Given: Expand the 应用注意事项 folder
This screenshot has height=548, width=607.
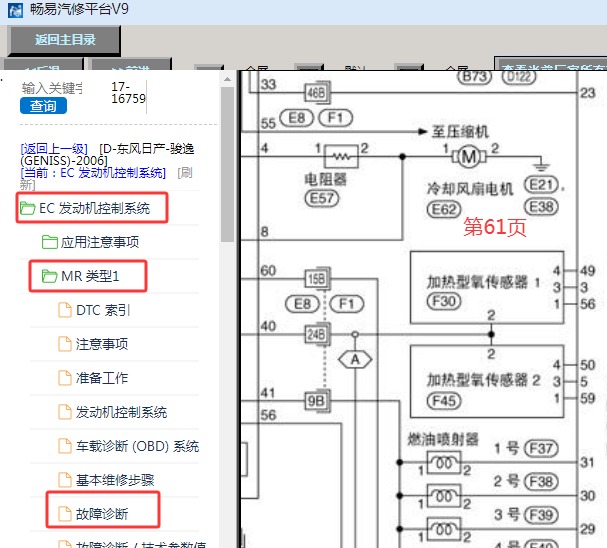Looking at the screenshot, I should (99, 242).
